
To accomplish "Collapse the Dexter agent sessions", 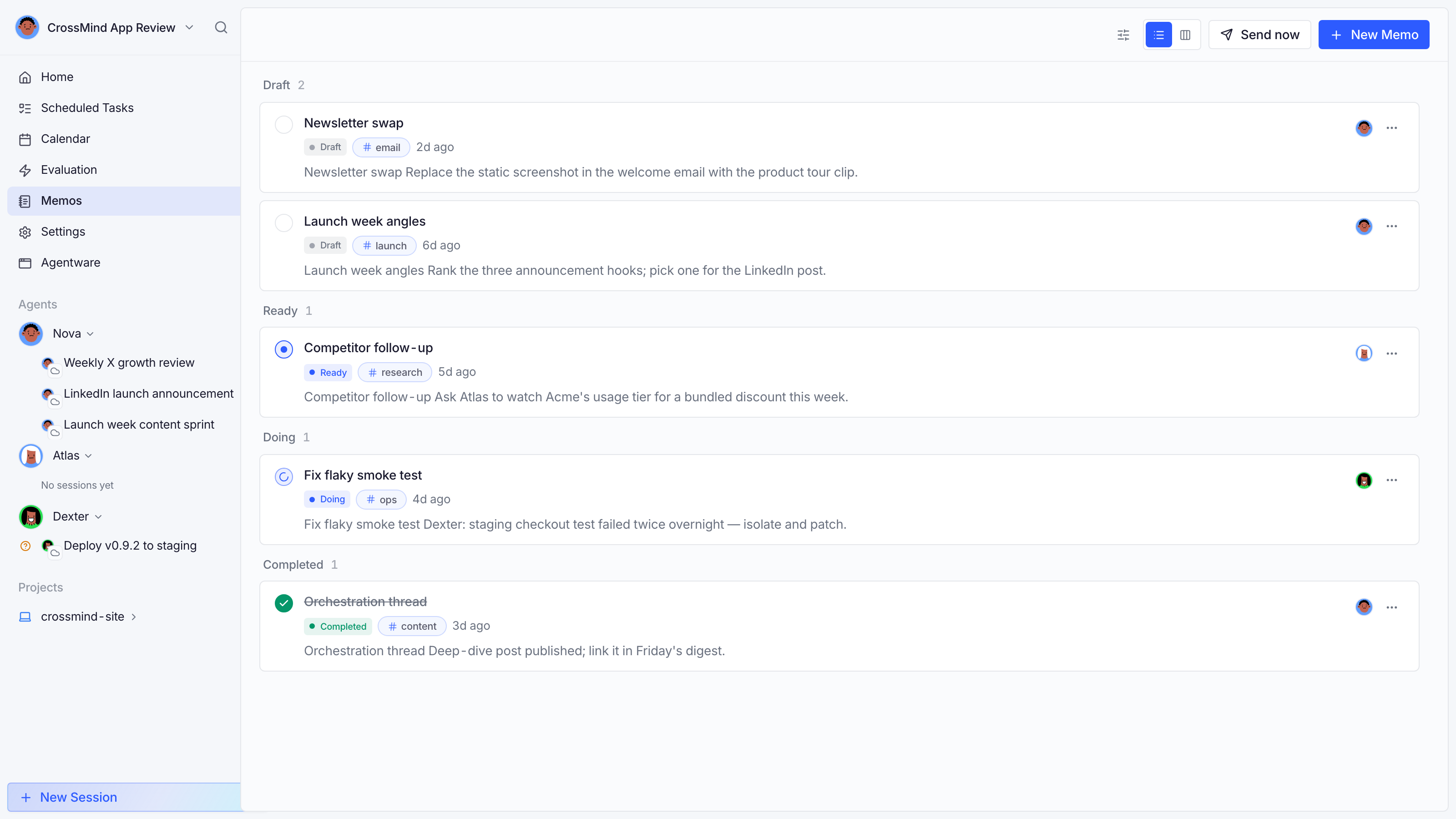I will pyautogui.click(x=98, y=517).
